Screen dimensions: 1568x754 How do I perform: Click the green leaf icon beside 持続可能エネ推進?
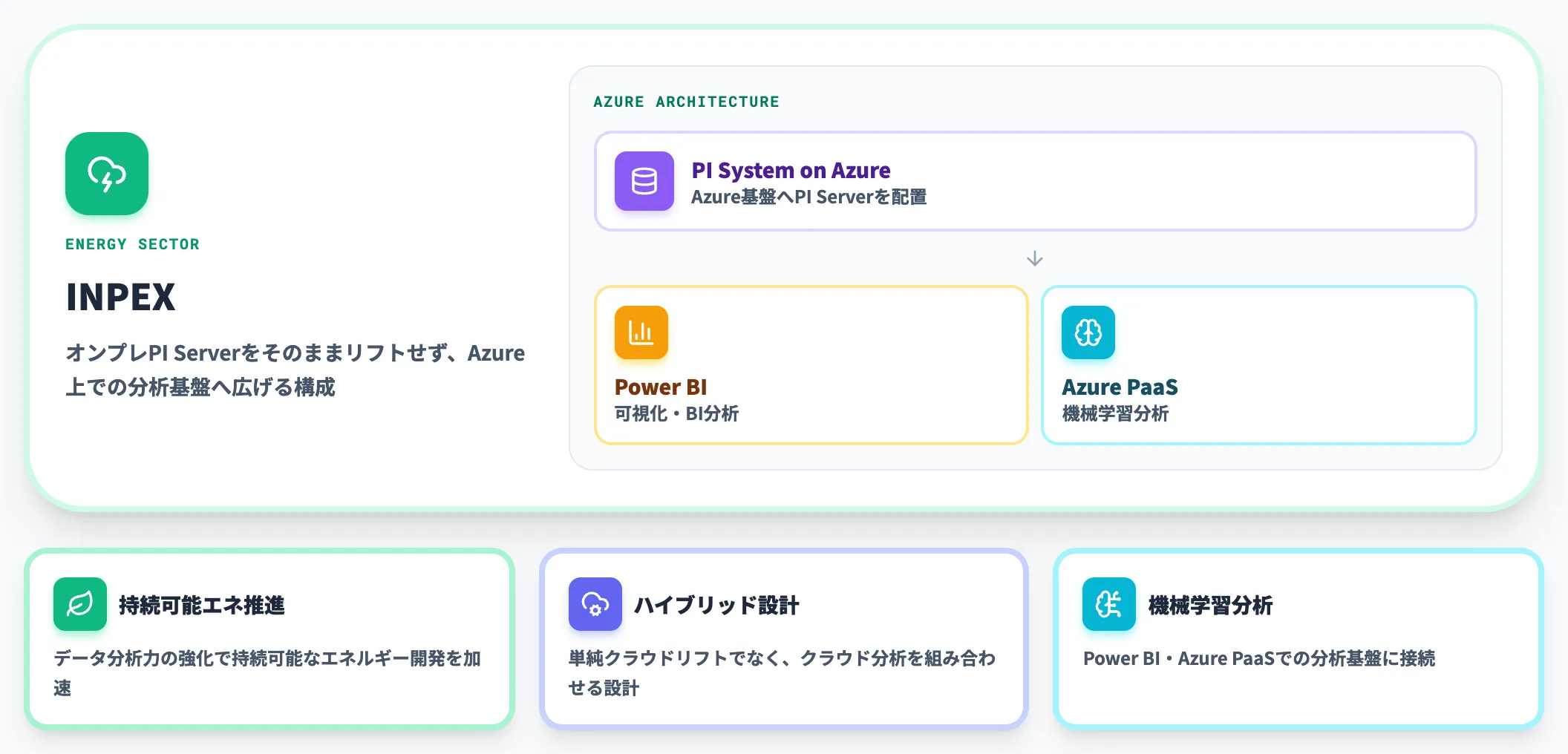[80, 604]
